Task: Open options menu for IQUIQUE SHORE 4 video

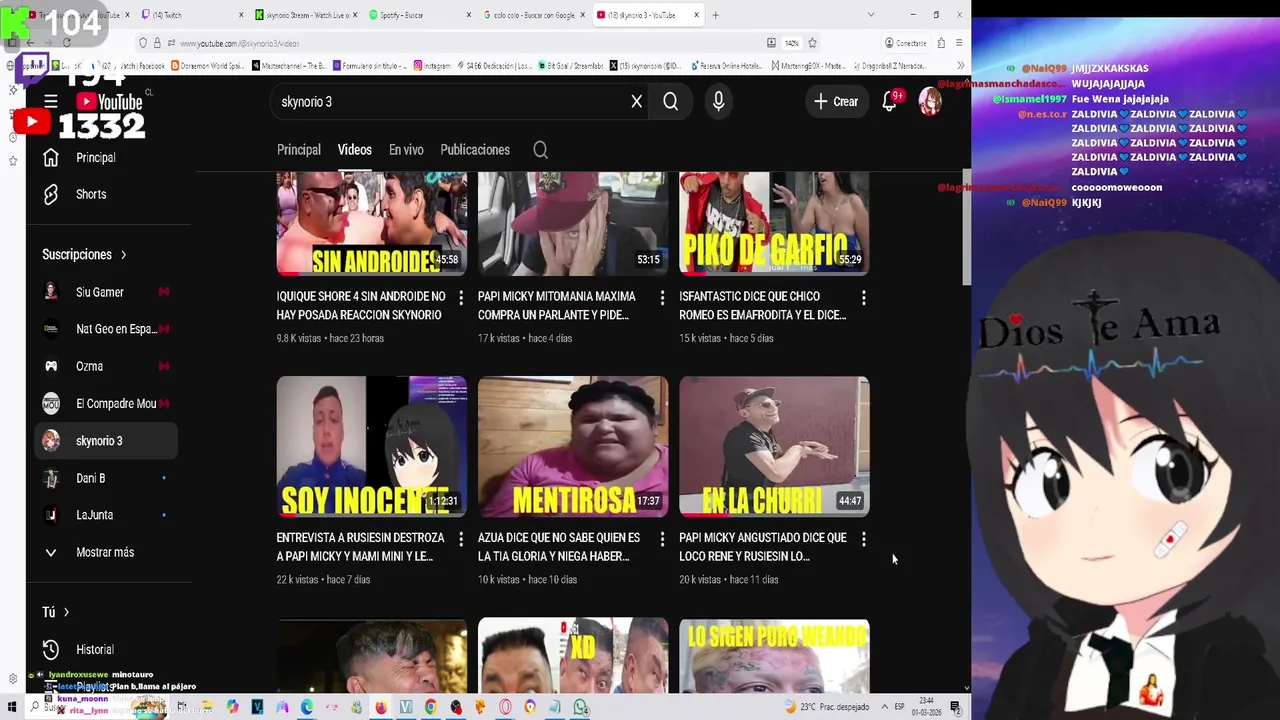Action: [461, 298]
